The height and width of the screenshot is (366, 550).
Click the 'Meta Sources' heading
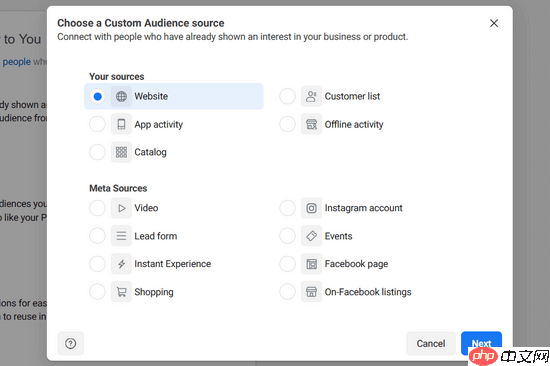click(118, 188)
